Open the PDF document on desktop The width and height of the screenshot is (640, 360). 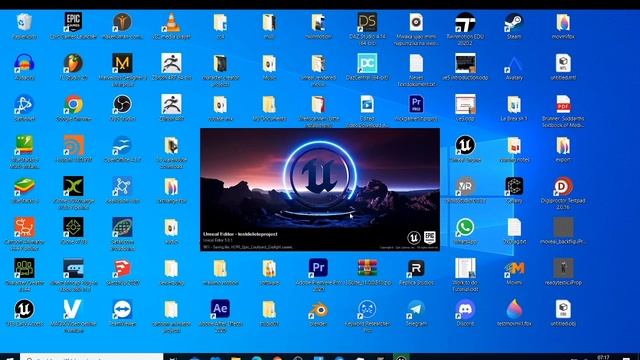pos(563,104)
